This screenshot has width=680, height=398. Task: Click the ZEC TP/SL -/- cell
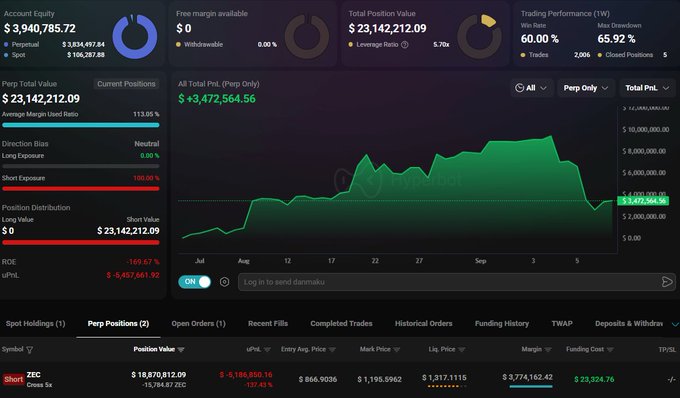[x=671, y=379]
